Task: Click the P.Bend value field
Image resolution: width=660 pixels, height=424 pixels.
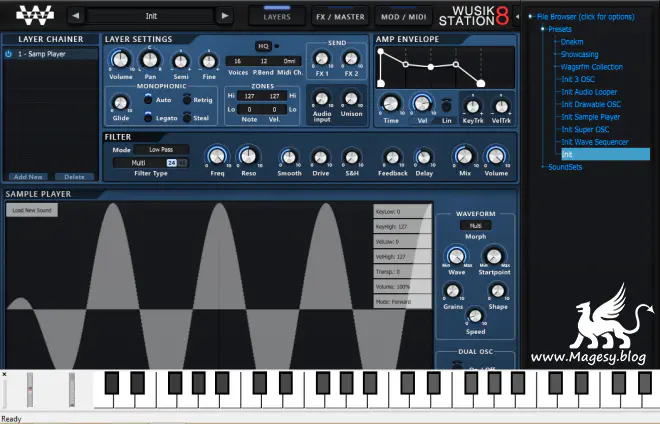Action: coord(263,61)
